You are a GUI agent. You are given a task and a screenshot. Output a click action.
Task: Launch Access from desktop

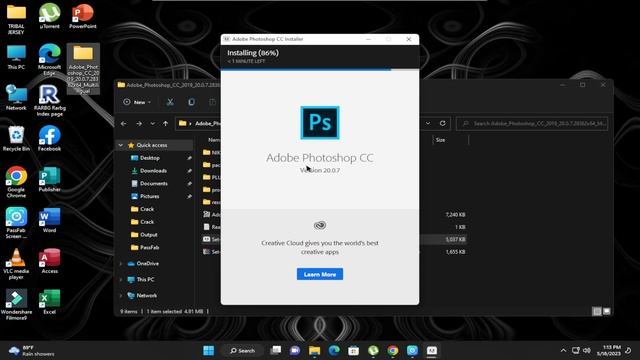[x=49, y=261]
